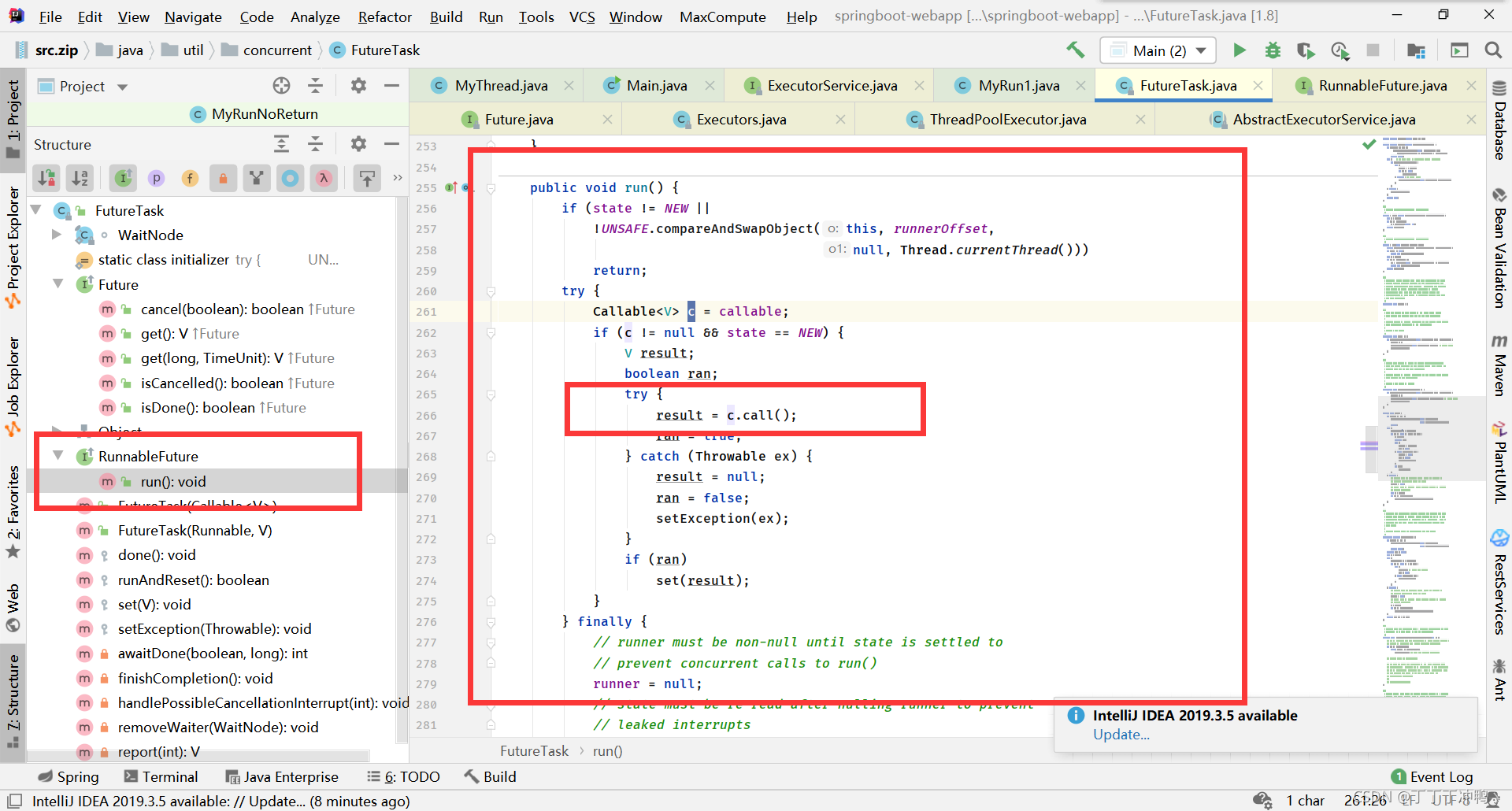Click the editor scrollbar thumb

coord(1370,449)
